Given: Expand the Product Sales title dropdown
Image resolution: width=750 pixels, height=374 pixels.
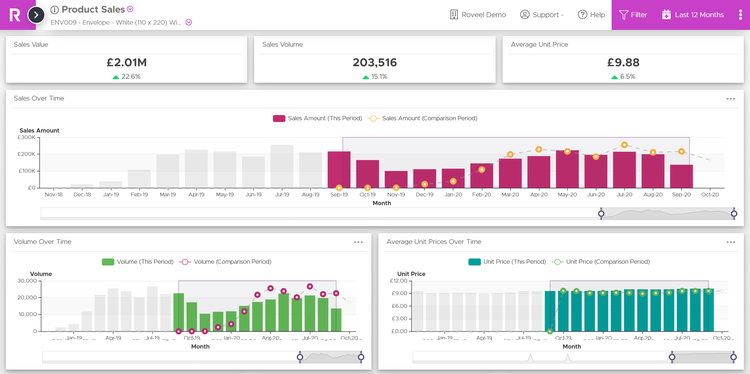Looking at the screenshot, I should (130, 9).
